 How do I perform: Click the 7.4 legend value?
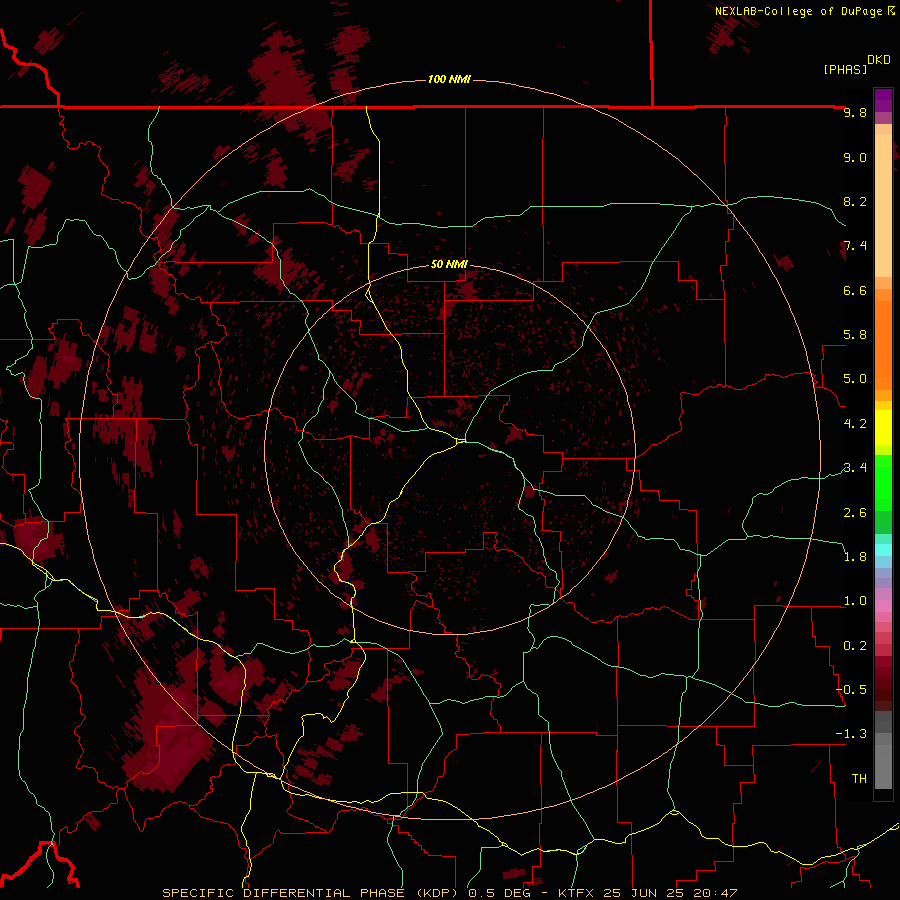(855, 246)
